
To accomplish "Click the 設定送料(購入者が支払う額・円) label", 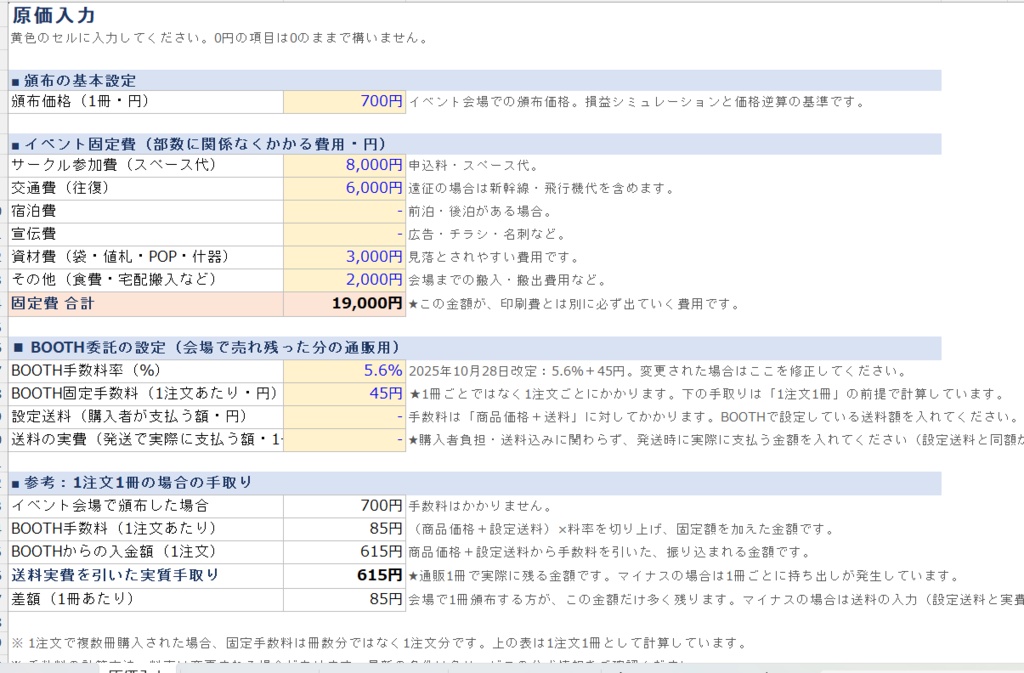I will pos(146,416).
